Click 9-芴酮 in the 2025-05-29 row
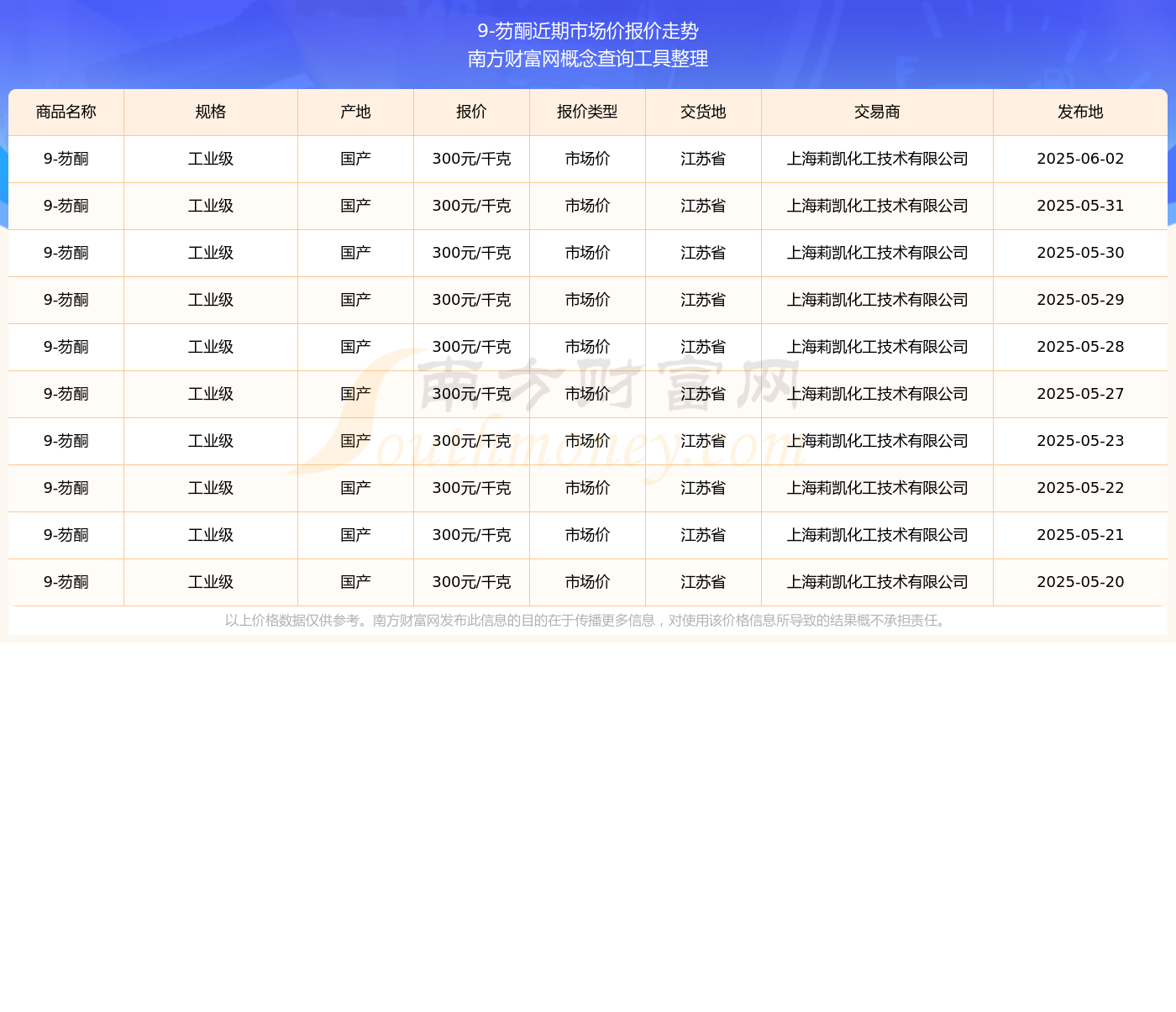Screen dimensions: 1176x1012 [66, 300]
